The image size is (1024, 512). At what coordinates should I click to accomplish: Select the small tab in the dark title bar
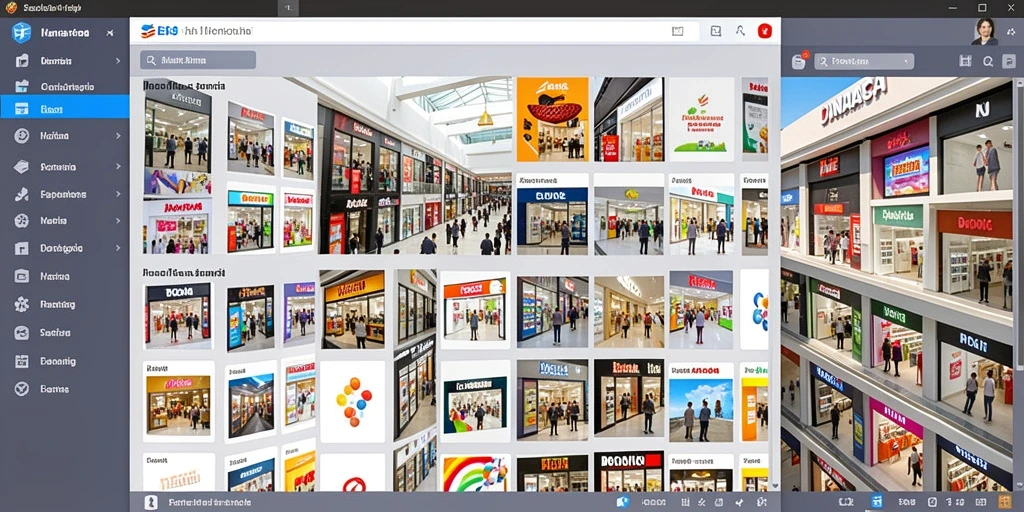pyautogui.click(x=289, y=8)
